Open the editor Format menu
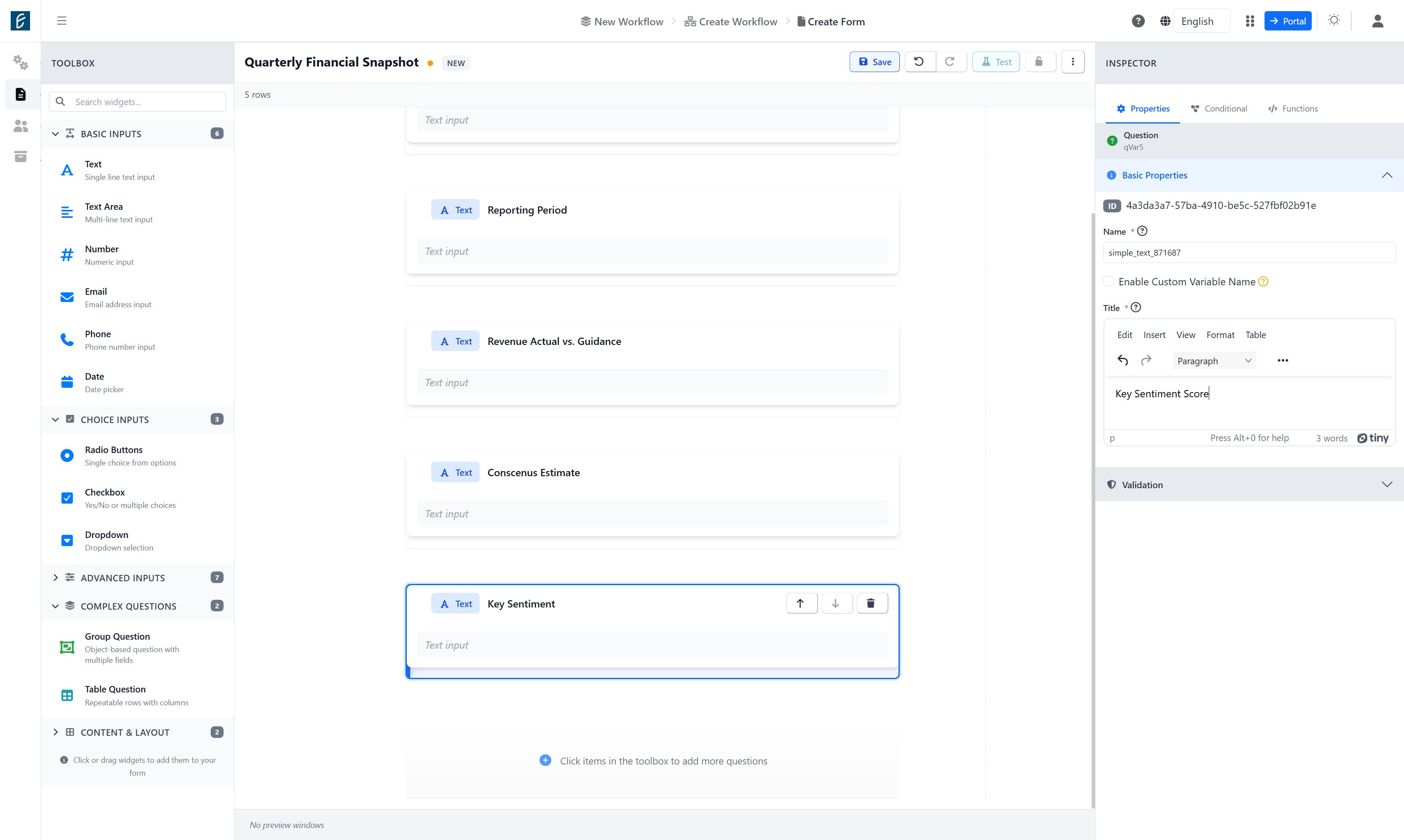Image resolution: width=1404 pixels, height=840 pixels. [x=1220, y=335]
